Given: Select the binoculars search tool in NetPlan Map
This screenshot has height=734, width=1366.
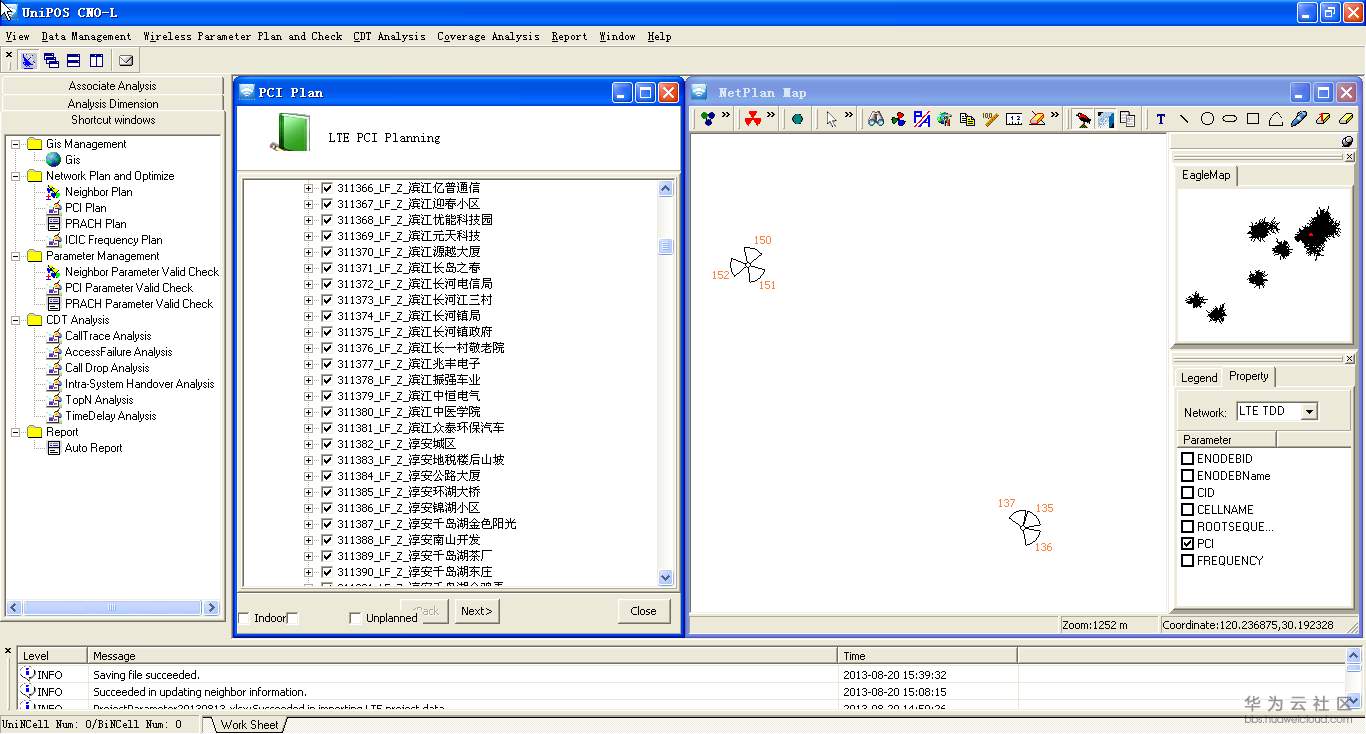Looking at the screenshot, I should pyautogui.click(x=876, y=119).
